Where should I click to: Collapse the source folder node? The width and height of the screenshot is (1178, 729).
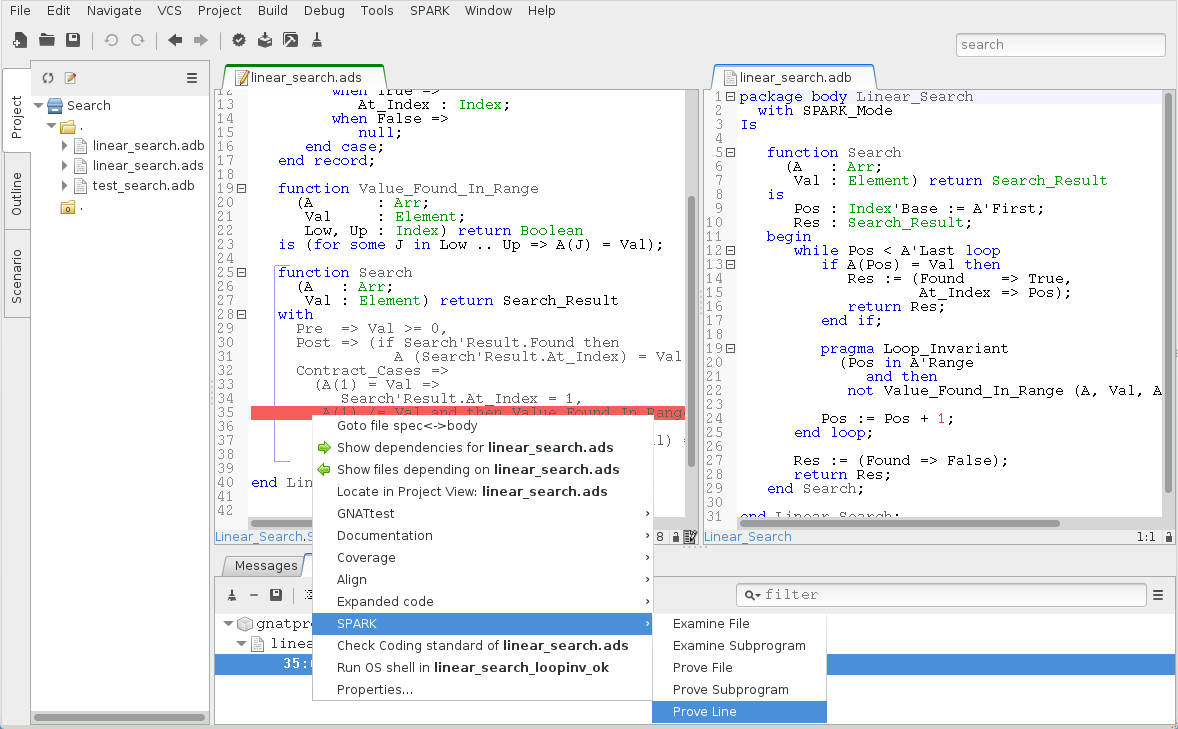(51, 126)
